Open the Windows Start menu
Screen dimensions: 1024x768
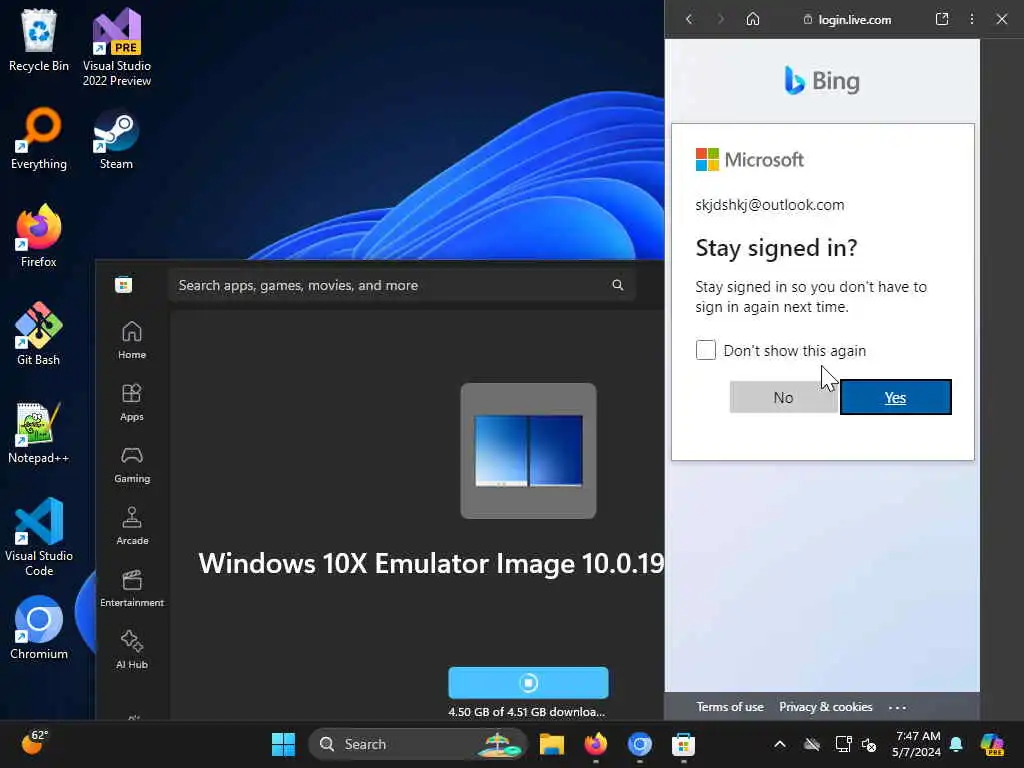coord(283,744)
